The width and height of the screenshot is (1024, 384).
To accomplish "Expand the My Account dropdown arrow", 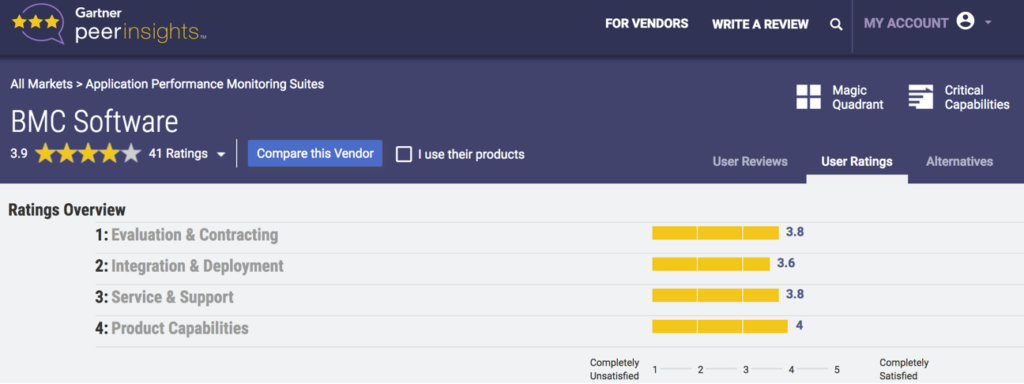I will (x=988, y=23).
